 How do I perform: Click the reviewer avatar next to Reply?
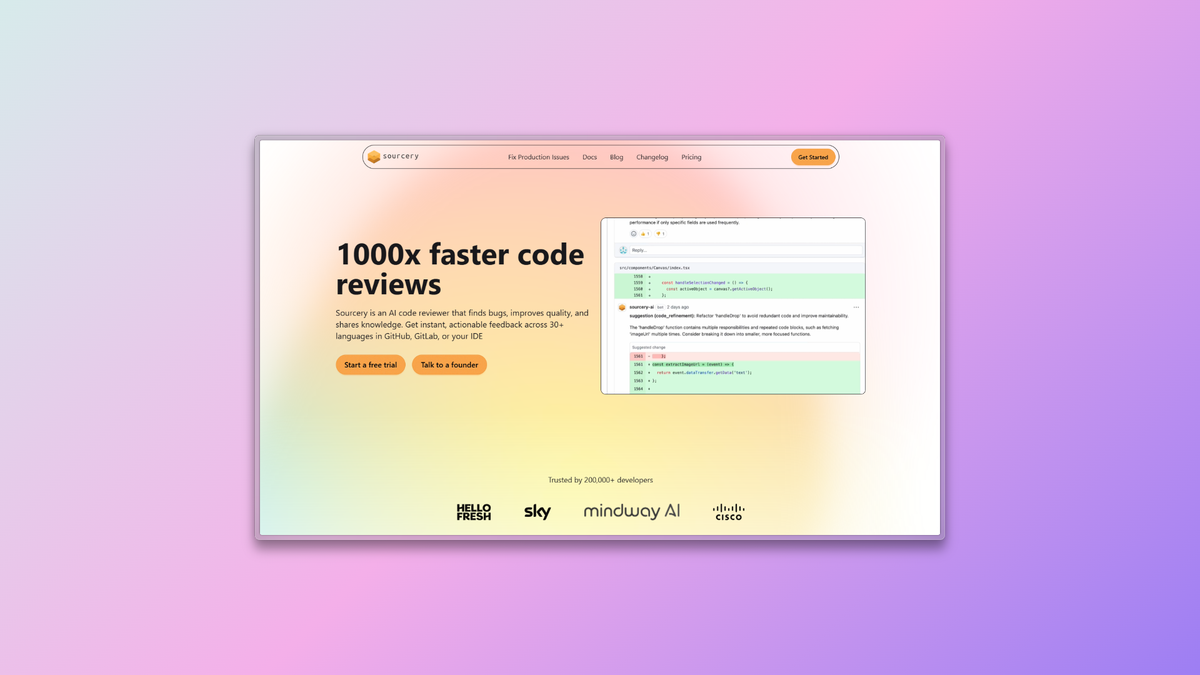click(x=623, y=250)
